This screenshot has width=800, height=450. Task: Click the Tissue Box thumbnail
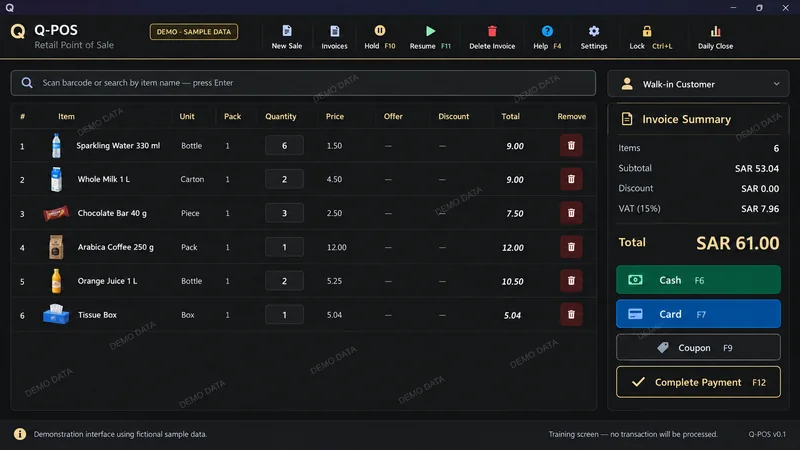[x=56, y=314]
